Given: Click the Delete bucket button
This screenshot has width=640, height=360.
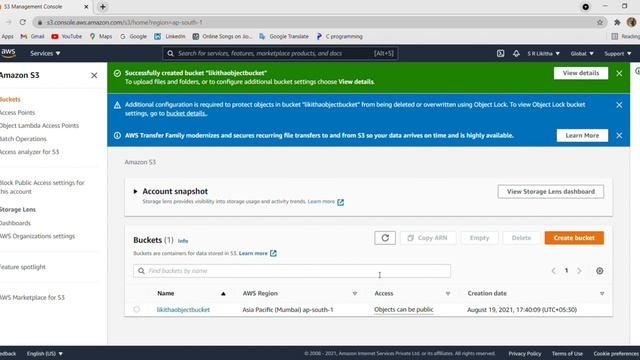Looking at the screenshot, I should 521,238.
